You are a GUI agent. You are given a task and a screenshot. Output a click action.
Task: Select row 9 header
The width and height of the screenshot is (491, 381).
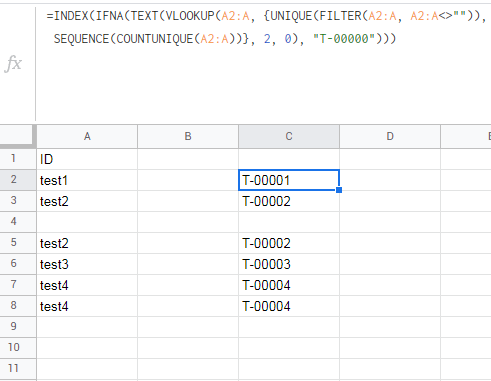click(x=18, y=327)
